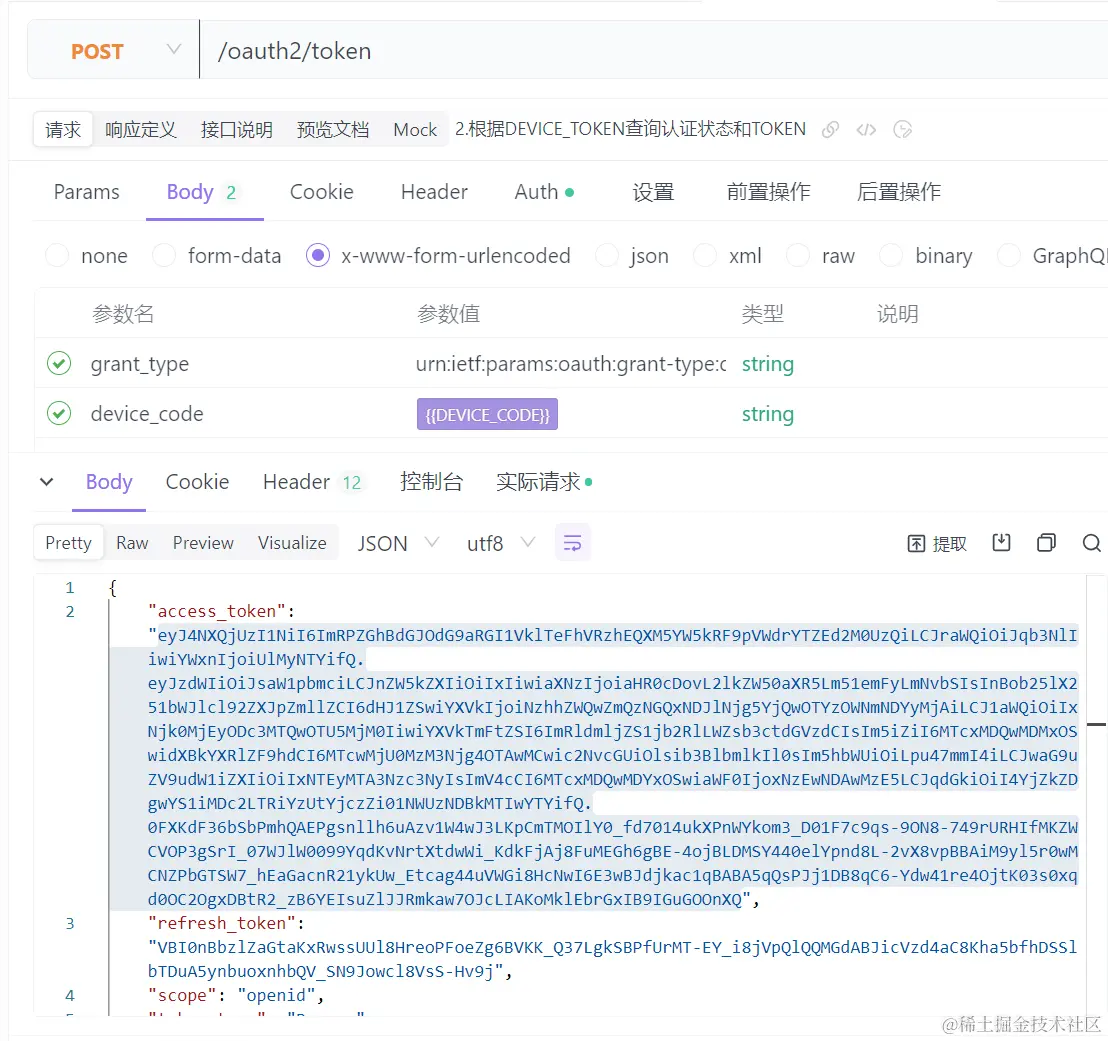Copy the response with the copy icon

point(1047,543)
